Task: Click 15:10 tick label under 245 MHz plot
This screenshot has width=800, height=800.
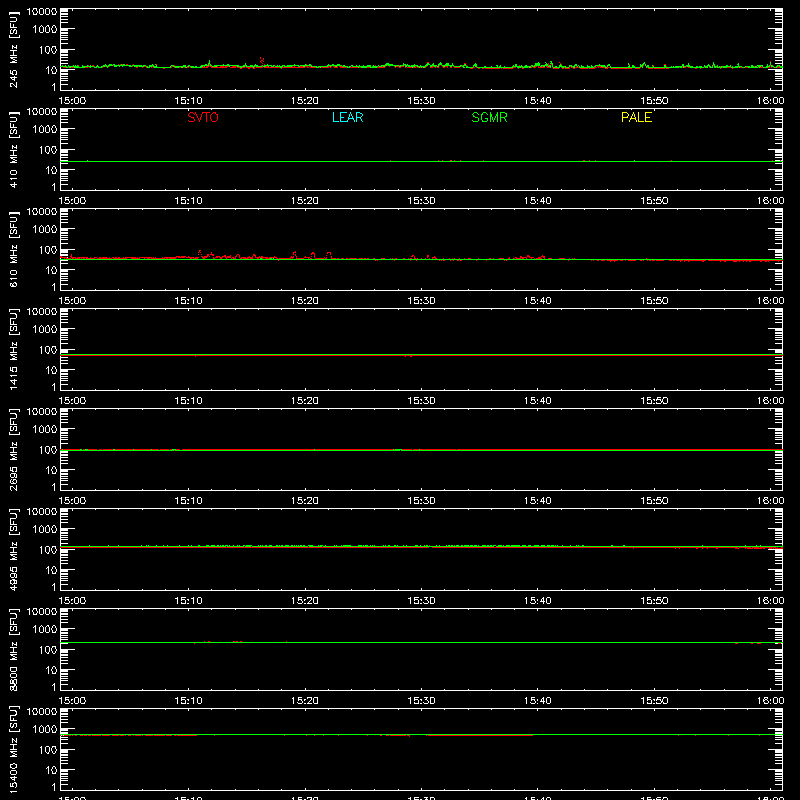Action: [x=189, y=101]
